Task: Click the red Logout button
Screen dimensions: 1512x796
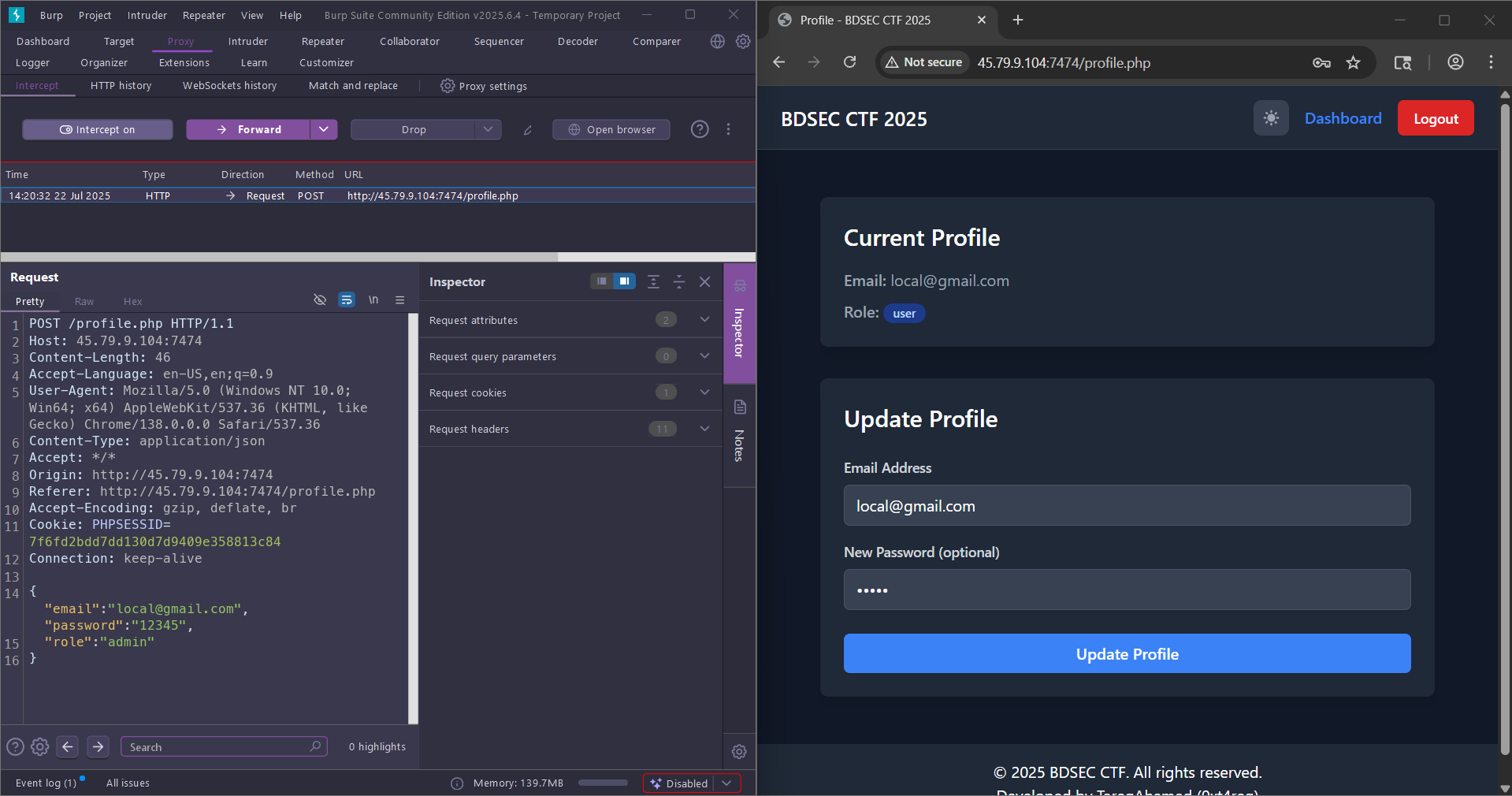Action: point(1436,118)
